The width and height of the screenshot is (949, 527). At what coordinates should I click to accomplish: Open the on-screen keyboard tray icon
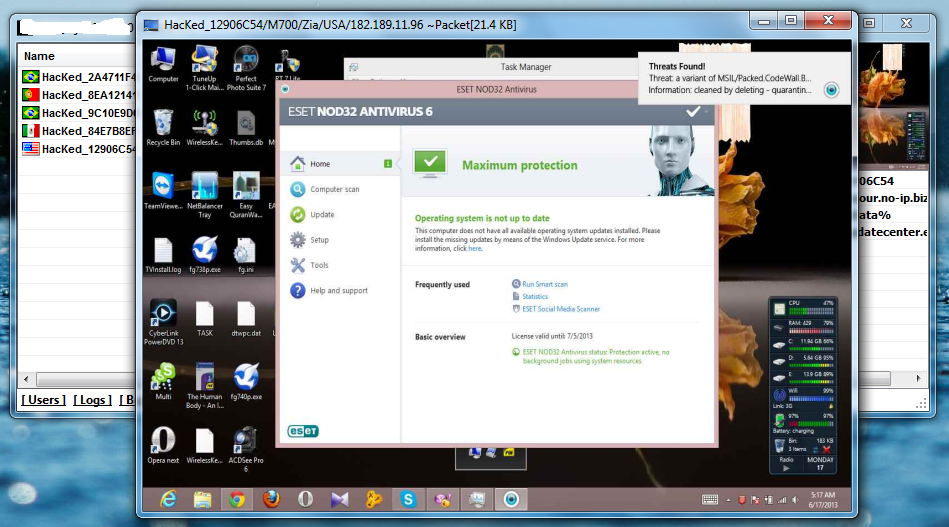pyautogui.click(x=710, y=500)
